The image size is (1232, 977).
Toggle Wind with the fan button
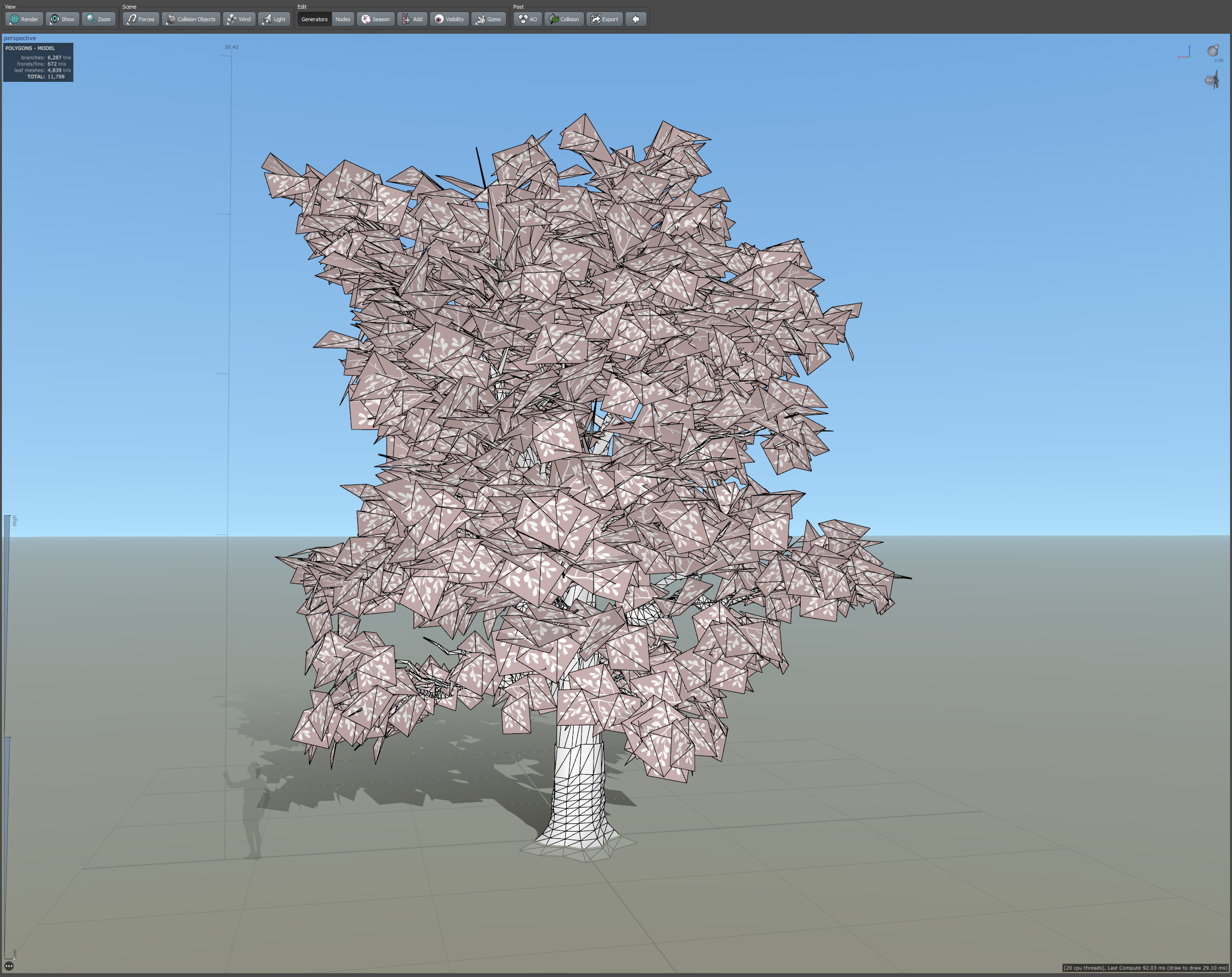239,19
